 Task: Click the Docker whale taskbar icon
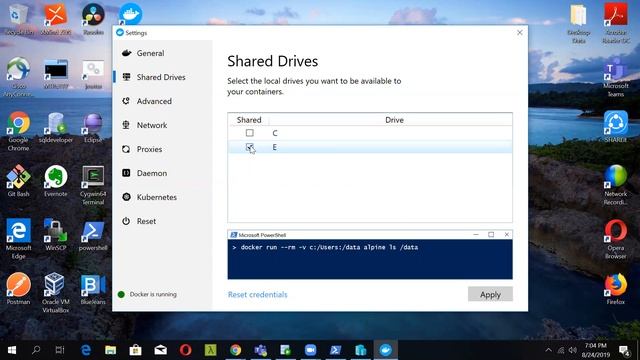coord(385,350)
